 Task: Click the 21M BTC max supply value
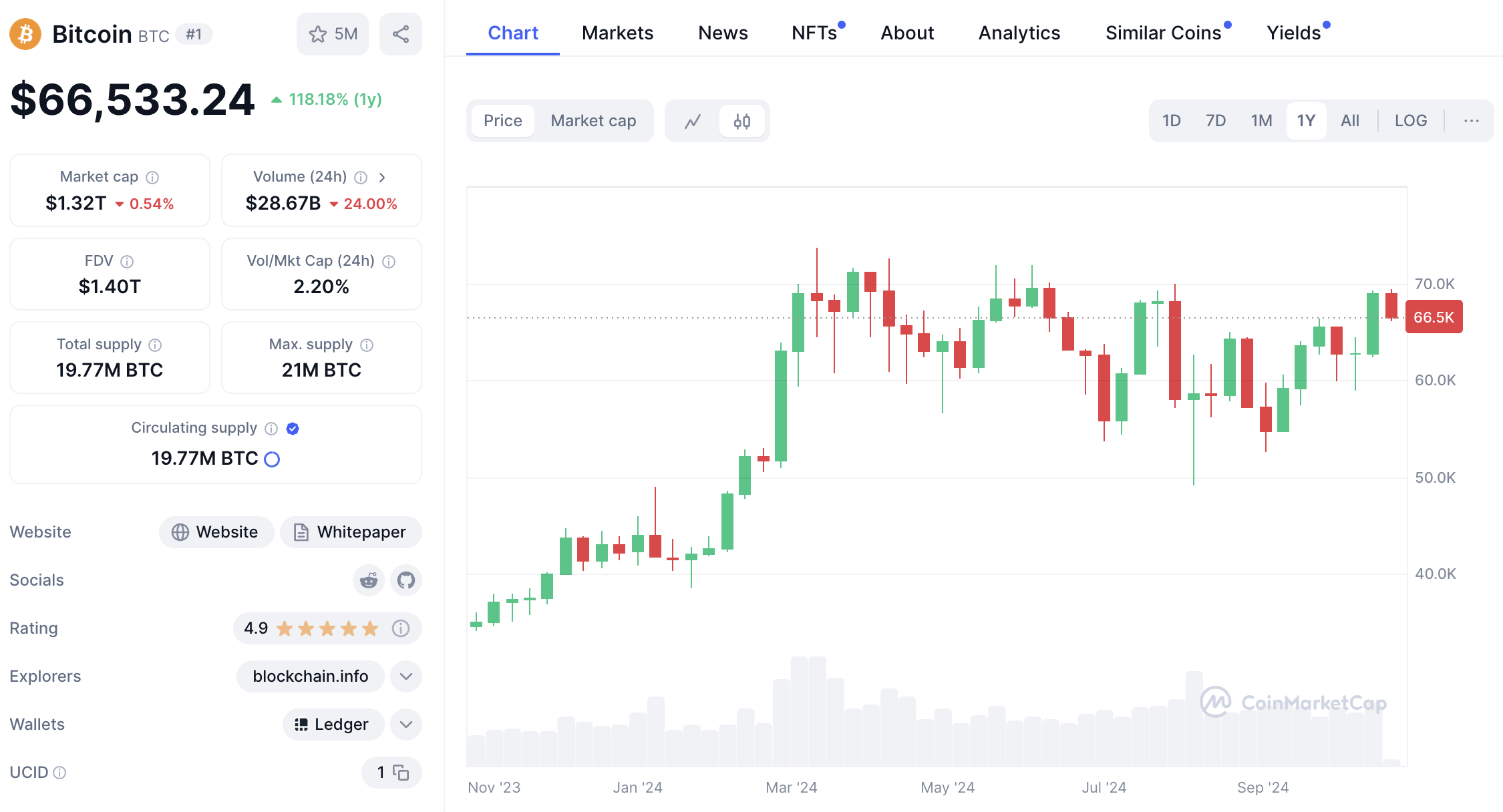tap(321, 370)
